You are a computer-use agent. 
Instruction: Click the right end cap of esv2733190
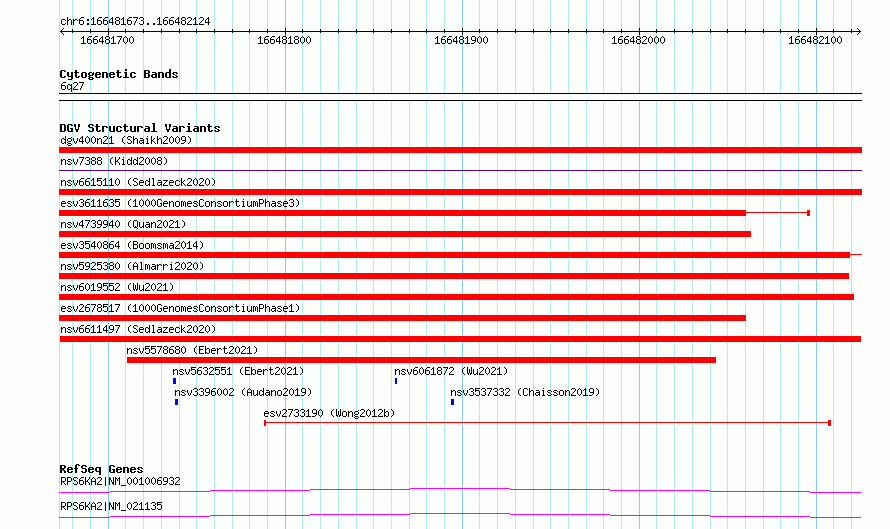click(x=829, y=423)
